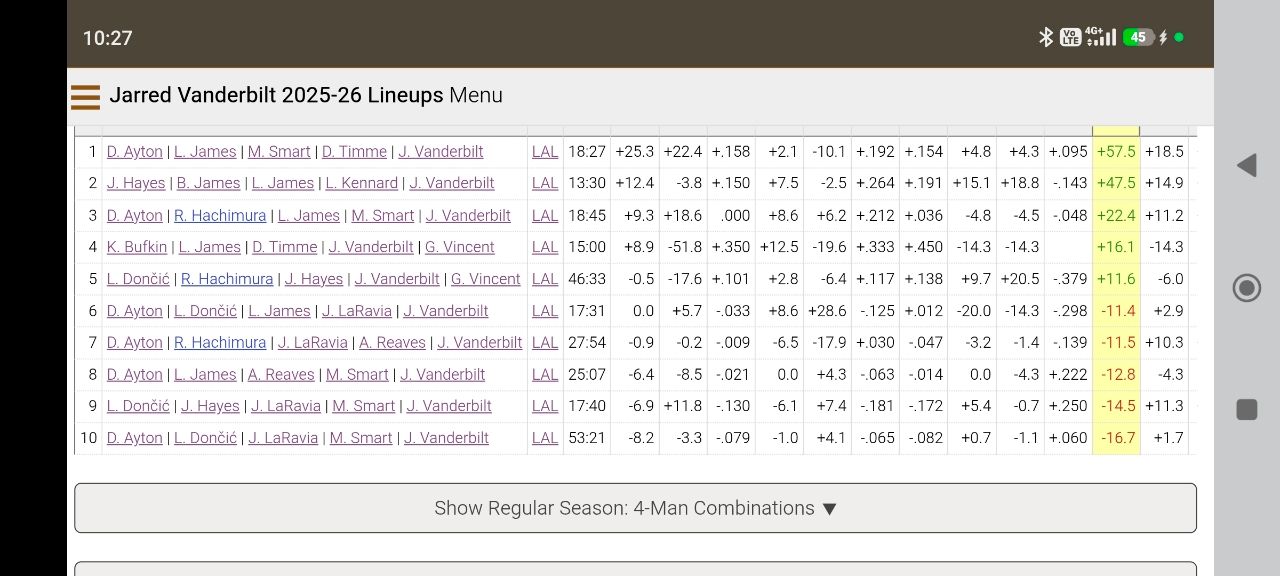
Task: Open the Menu label in header
Action: pos(476,96)
